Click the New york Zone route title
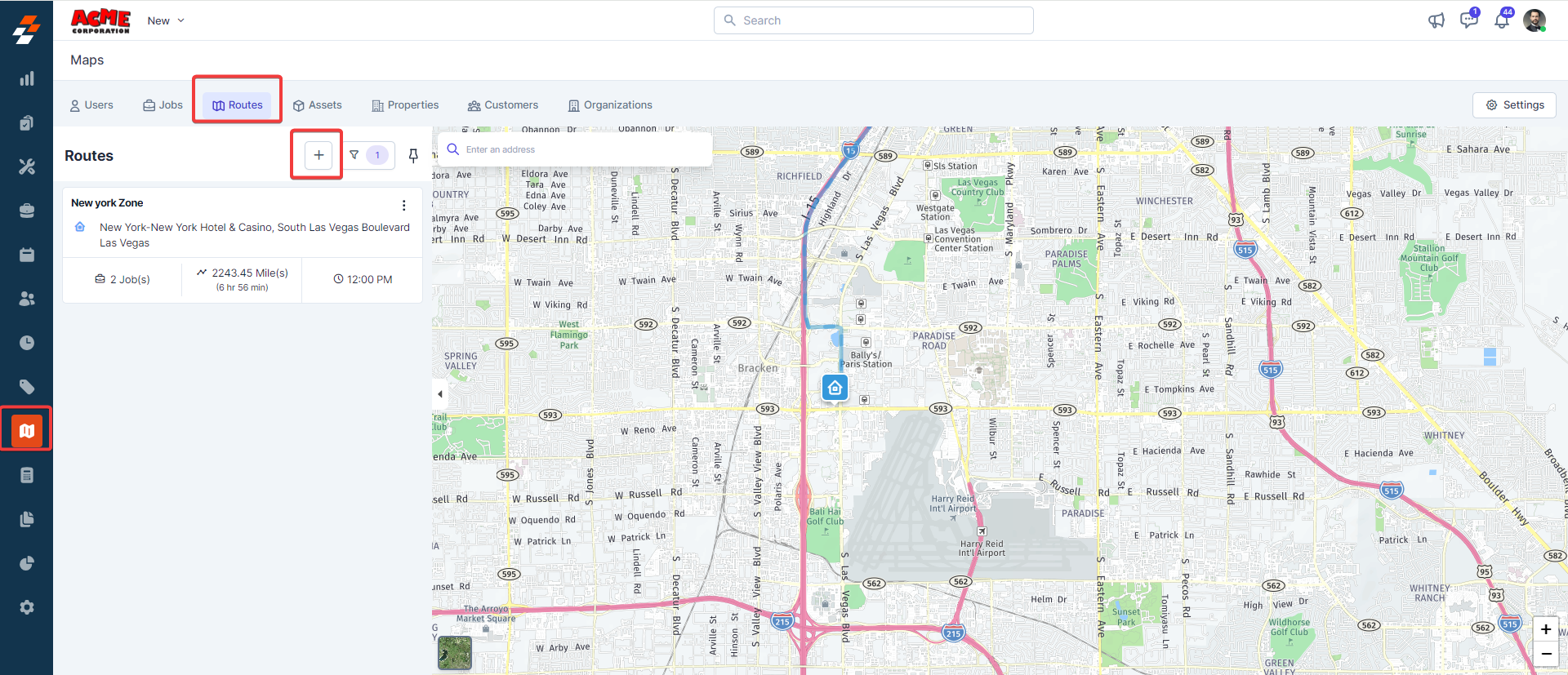This screenshot has height=675, width=1568. (107, 203)
